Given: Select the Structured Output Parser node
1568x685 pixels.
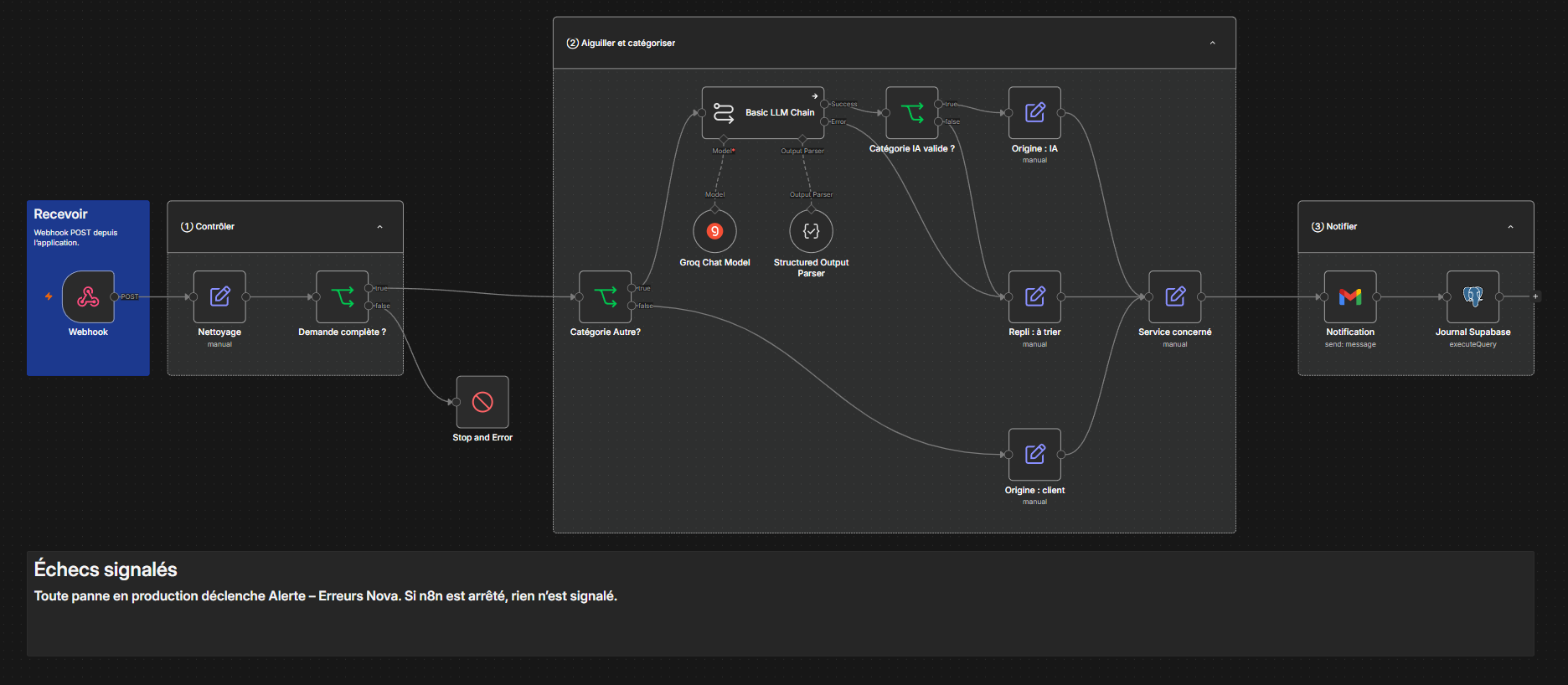Looking at the screenshot, I should tap(811, 230).
